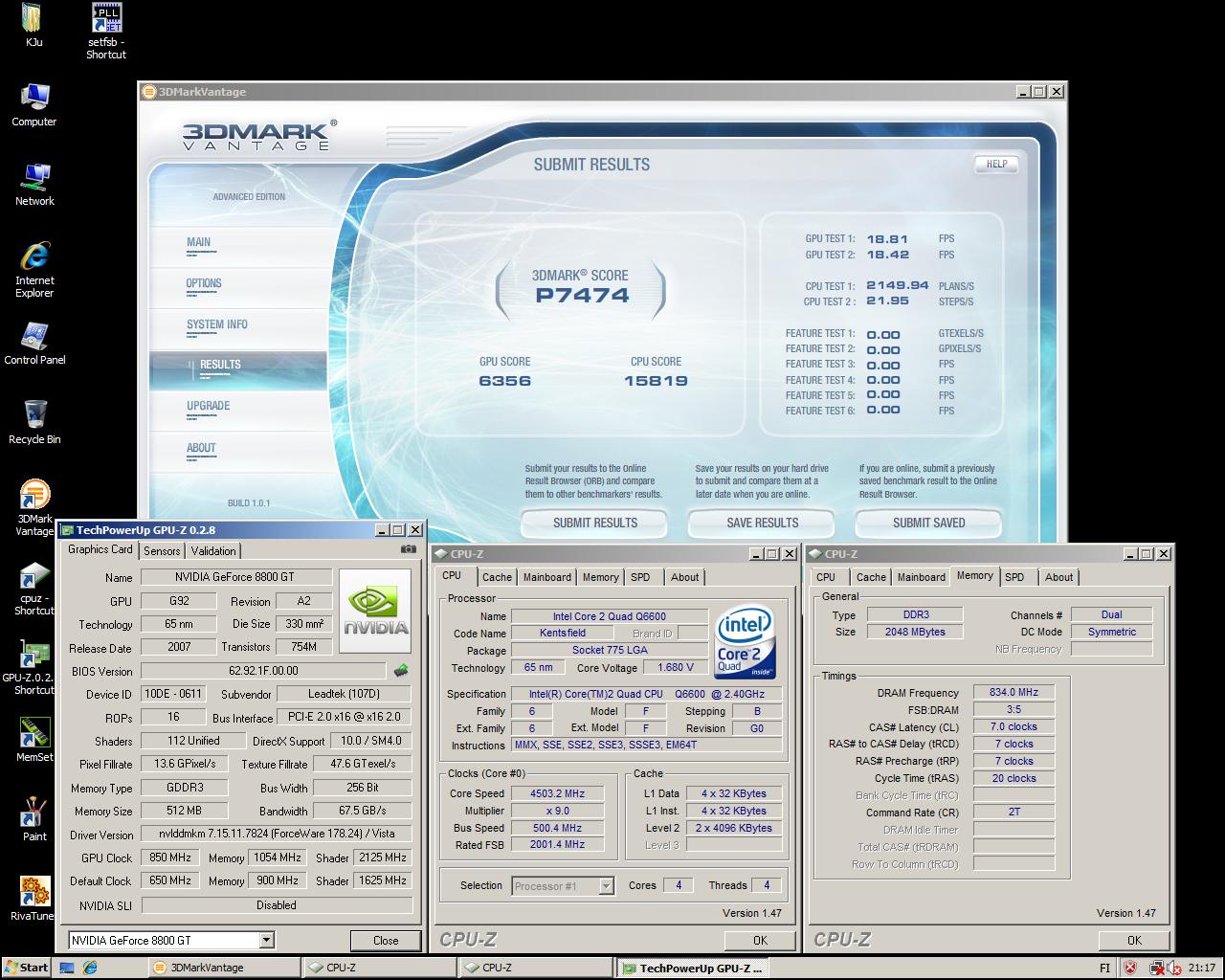Open UPGRADE section in 3DMark Vantage

pyautogui.click(x=237, y=410)
